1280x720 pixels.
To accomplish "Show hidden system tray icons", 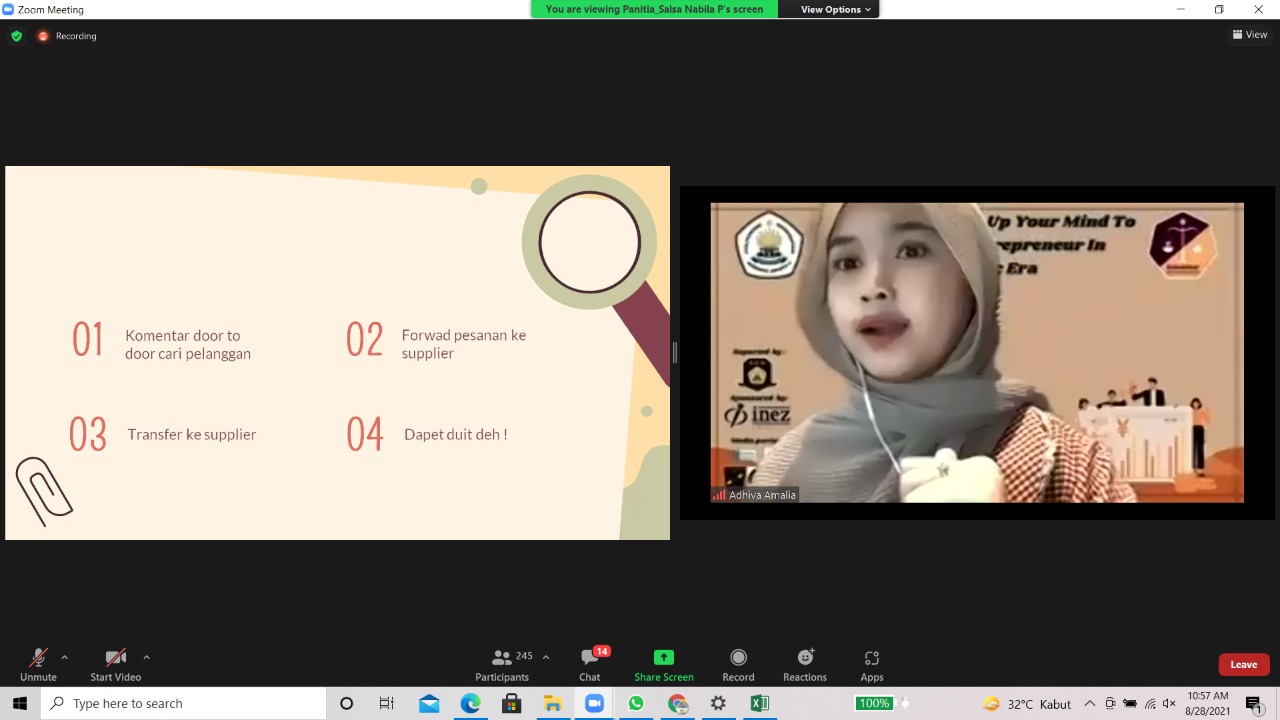I will [1090, 703].
